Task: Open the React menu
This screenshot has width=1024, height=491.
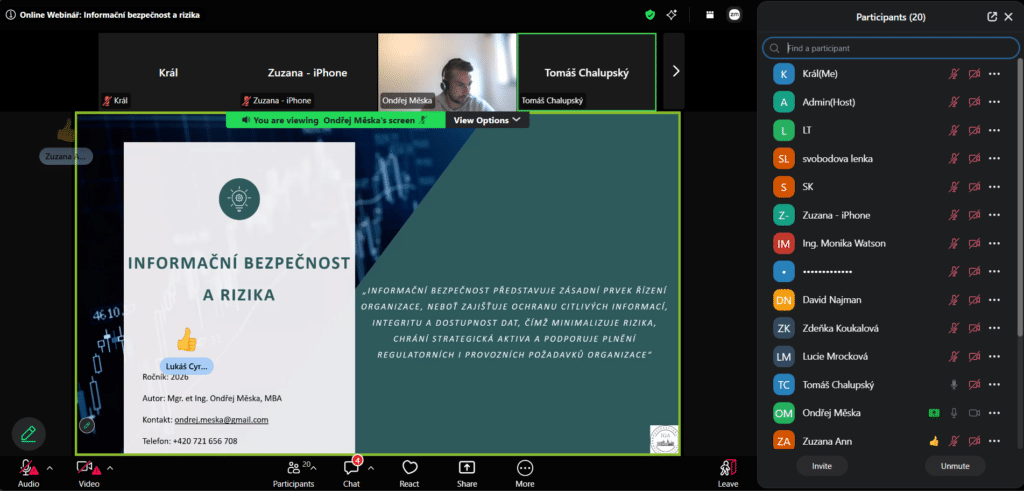Action: [x=409, y=473]
